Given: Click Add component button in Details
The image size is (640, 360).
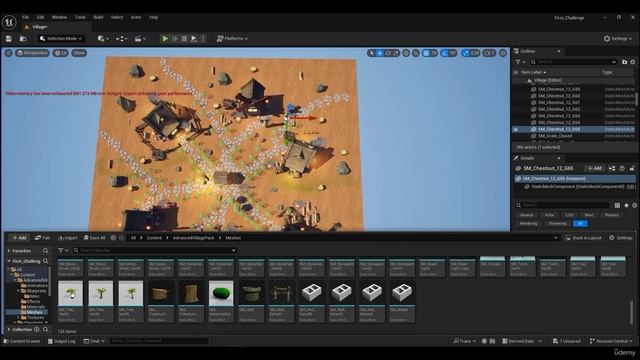Looking at the screenshot, I should (x=594, y=168).
